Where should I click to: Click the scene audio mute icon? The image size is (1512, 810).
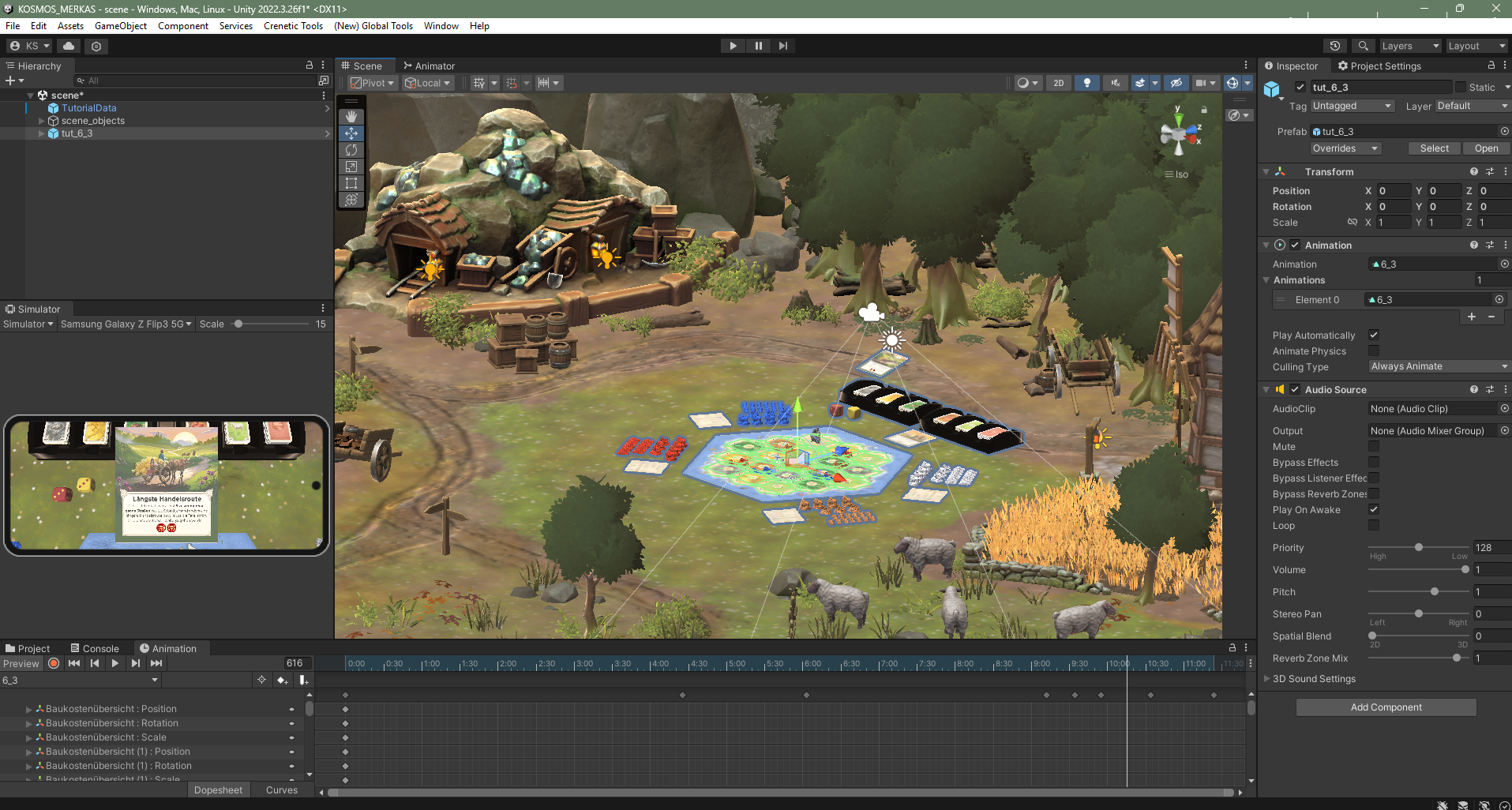pyautogui.click(x=1116, y=82)
